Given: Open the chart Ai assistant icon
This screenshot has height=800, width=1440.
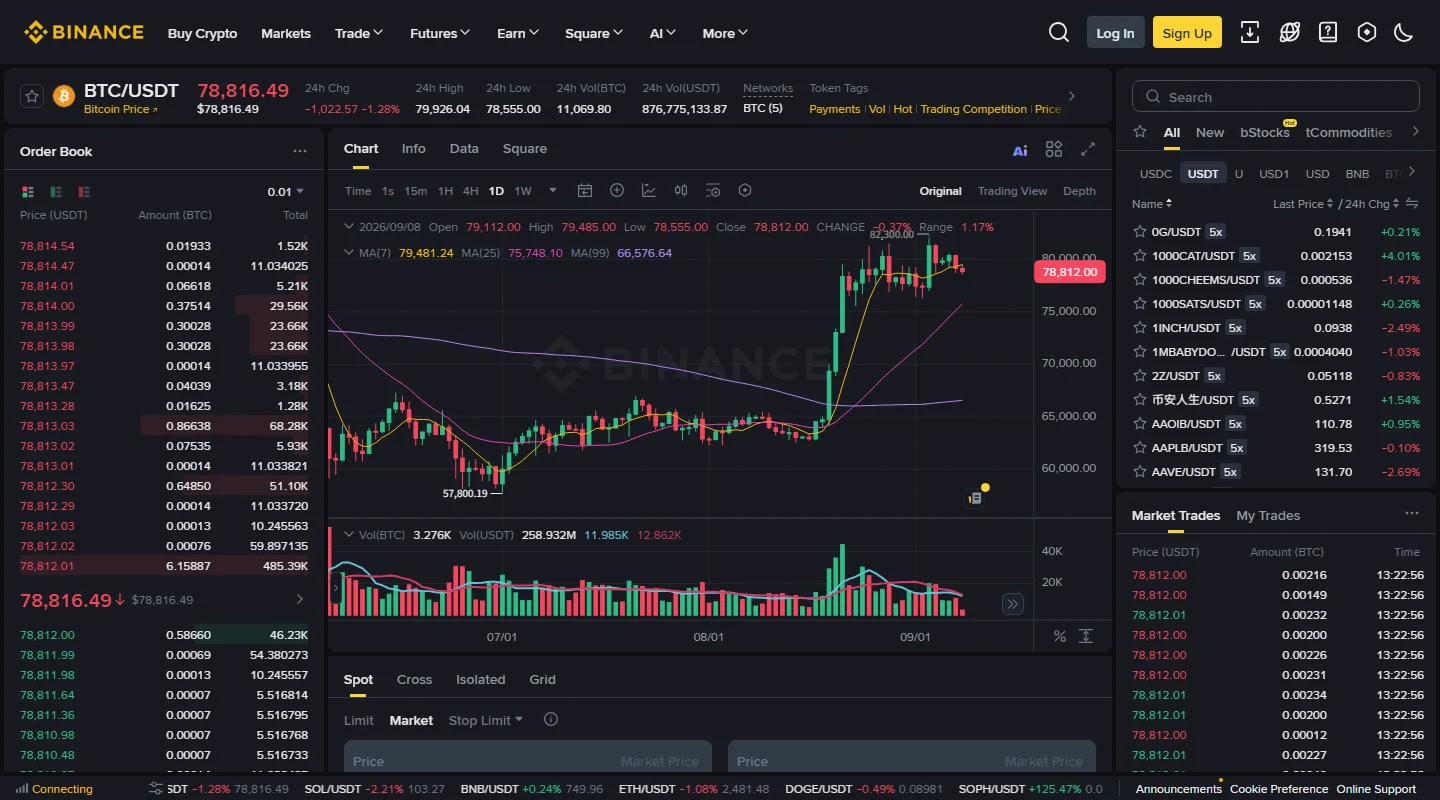Looking at the screenshot, I should coord(1020,150).
